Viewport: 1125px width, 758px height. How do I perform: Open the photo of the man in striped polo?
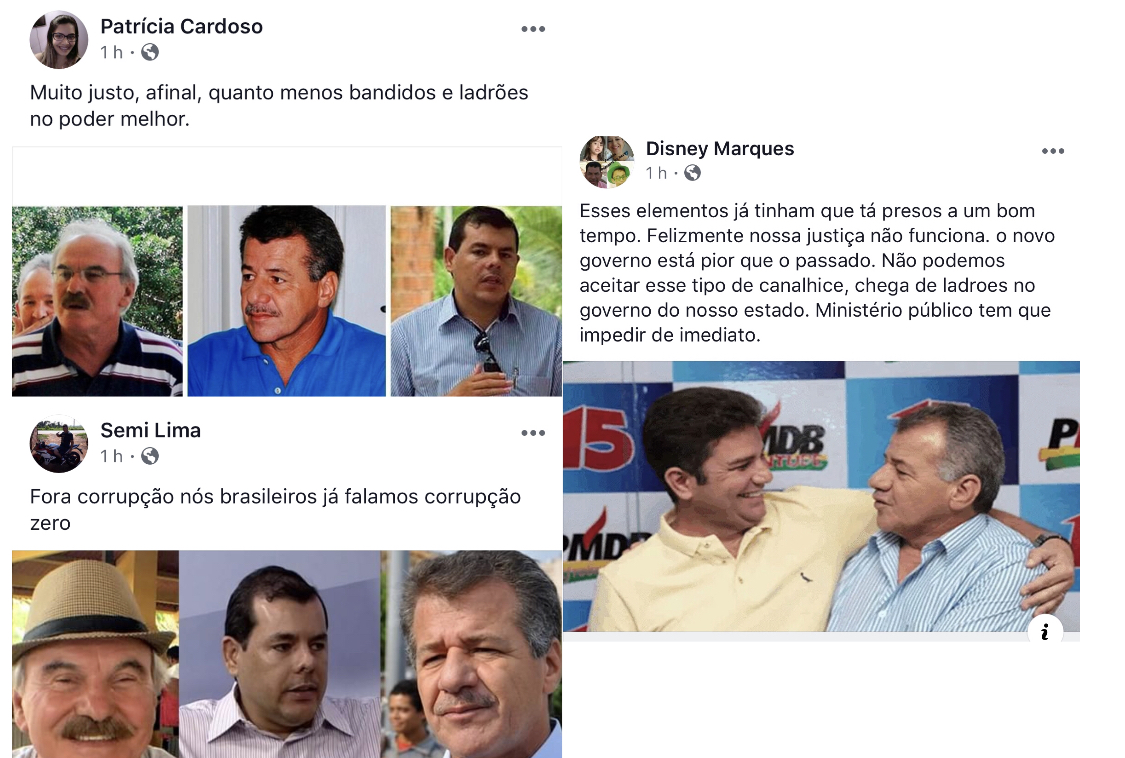click(98, 301)
